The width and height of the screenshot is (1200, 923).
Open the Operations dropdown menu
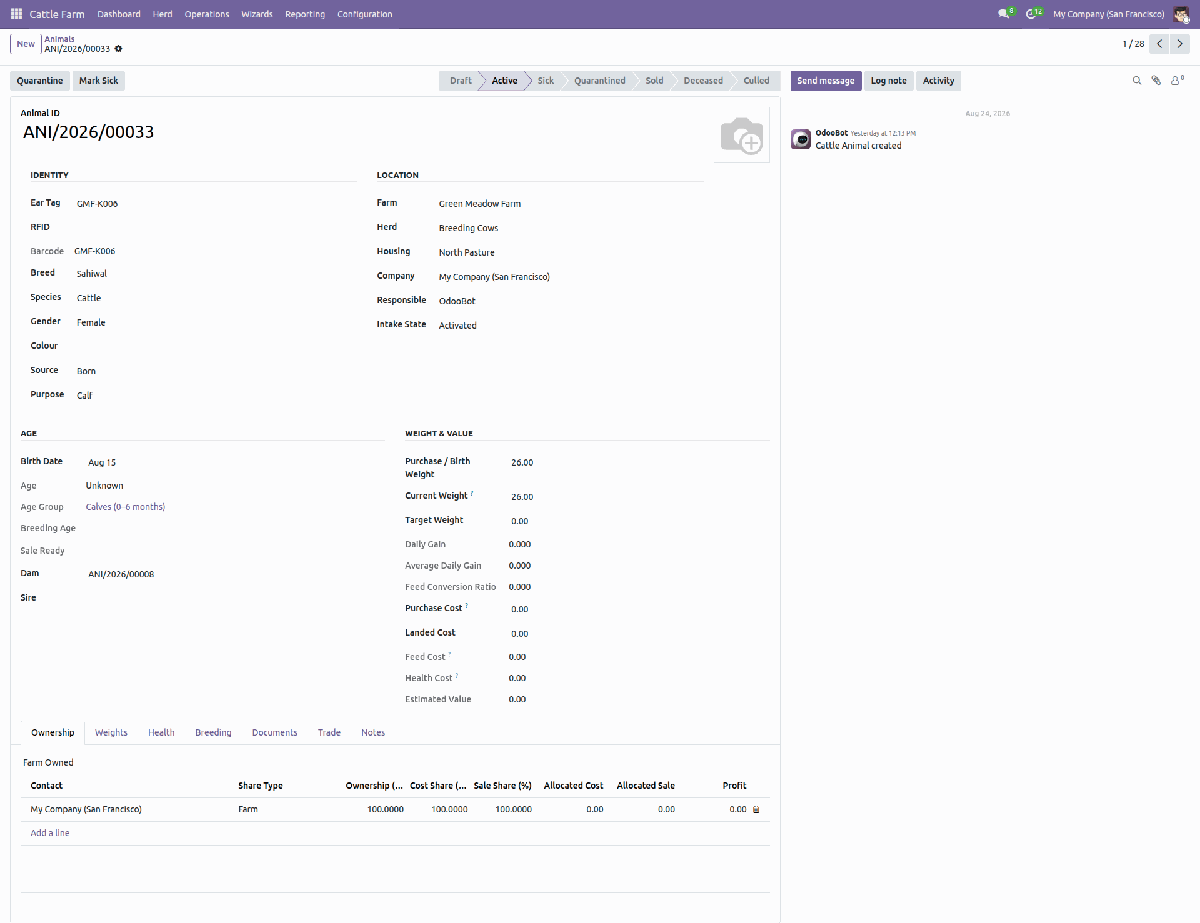(x=207, y=14)
